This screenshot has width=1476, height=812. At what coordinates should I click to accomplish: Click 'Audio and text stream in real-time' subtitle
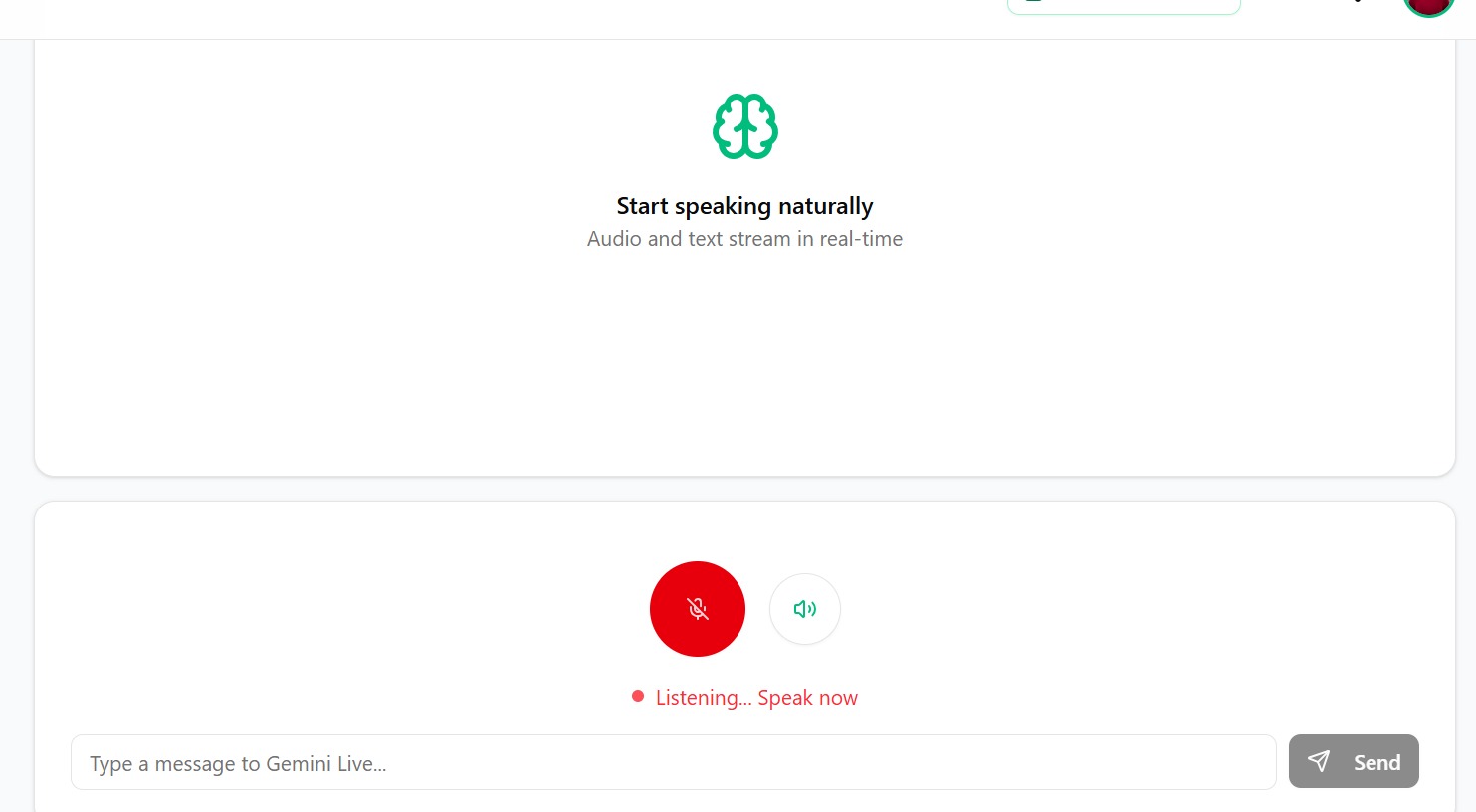click(744, 239)
